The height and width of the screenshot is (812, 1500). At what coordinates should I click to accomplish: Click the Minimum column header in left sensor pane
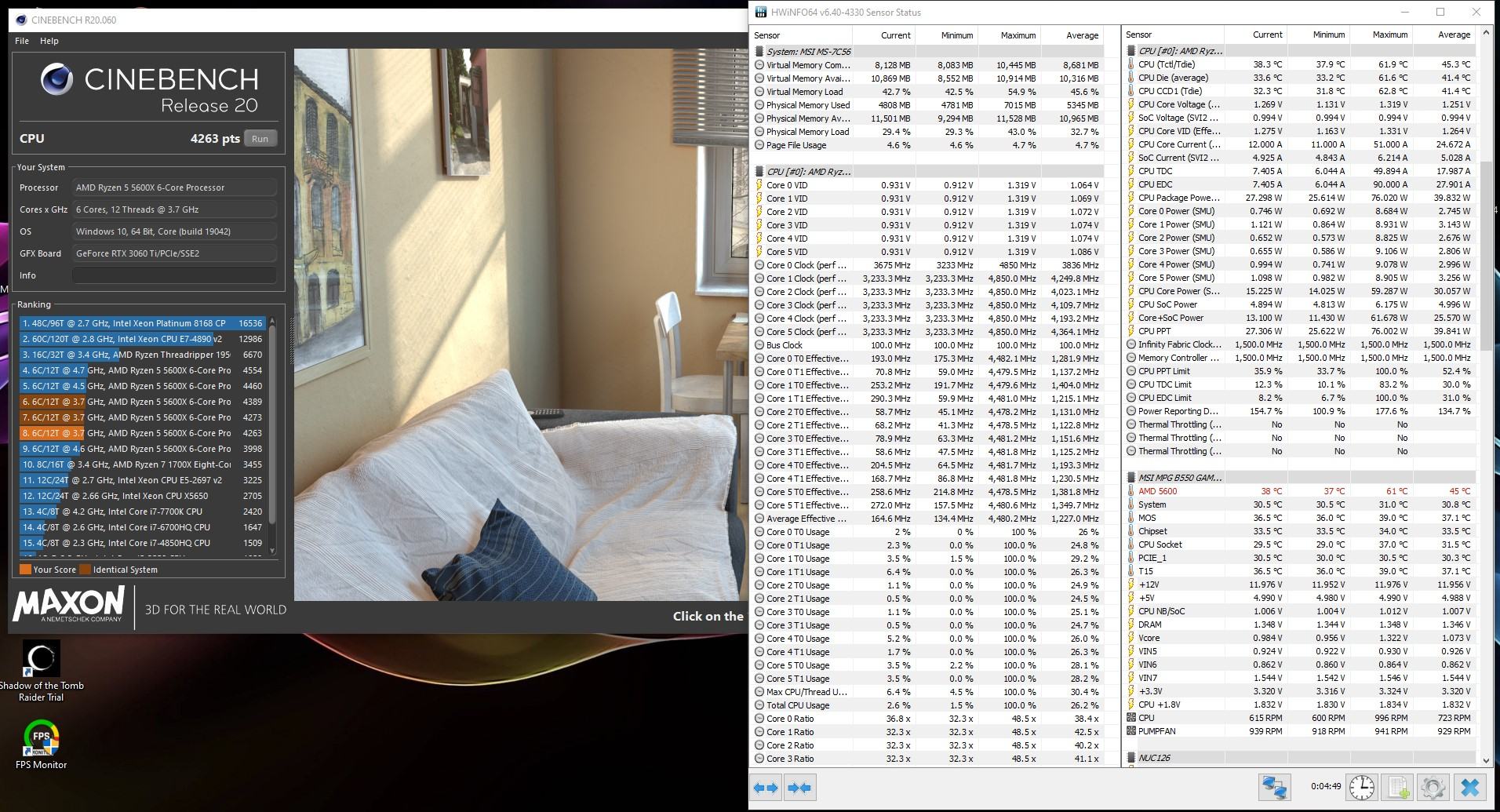coord(946,35)
